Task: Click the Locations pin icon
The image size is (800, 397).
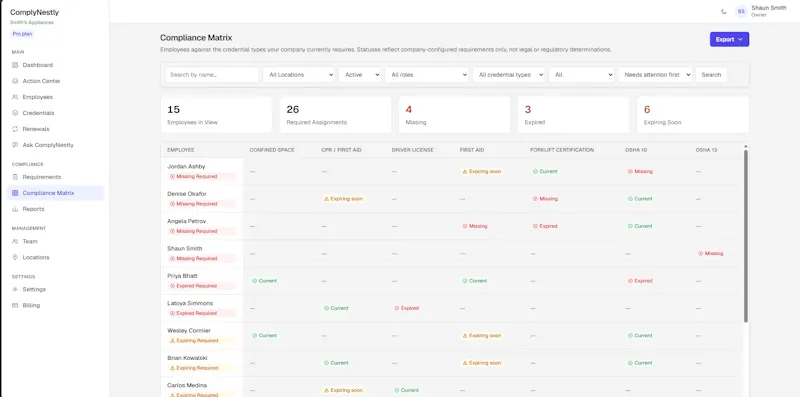Action: [15, 257]
